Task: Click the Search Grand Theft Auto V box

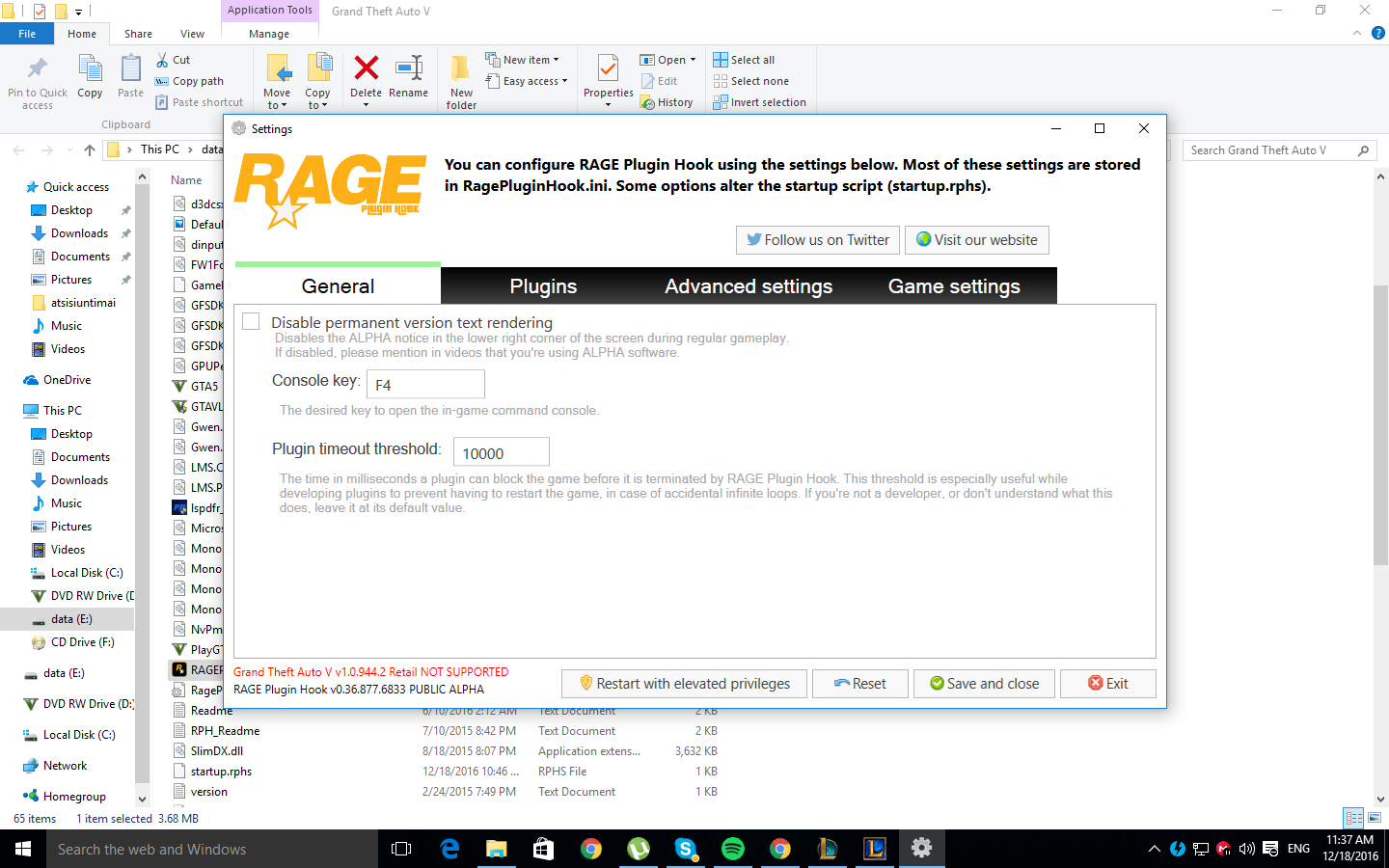Action: coord(1279,150)
